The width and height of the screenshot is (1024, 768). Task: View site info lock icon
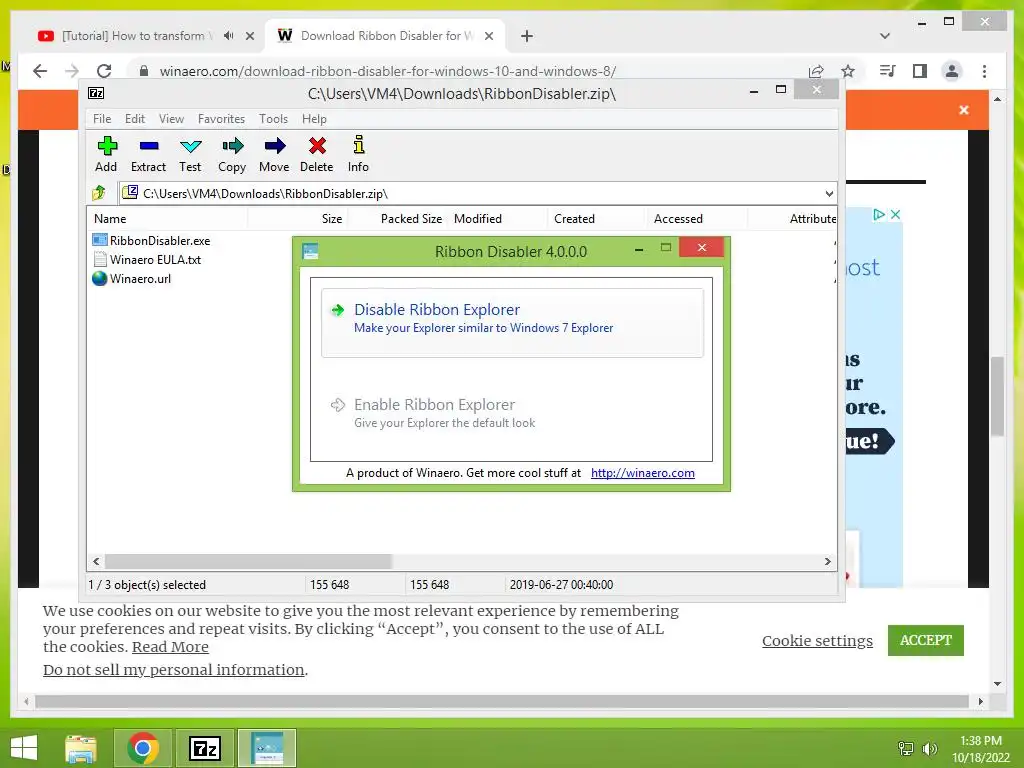point(144,71)
